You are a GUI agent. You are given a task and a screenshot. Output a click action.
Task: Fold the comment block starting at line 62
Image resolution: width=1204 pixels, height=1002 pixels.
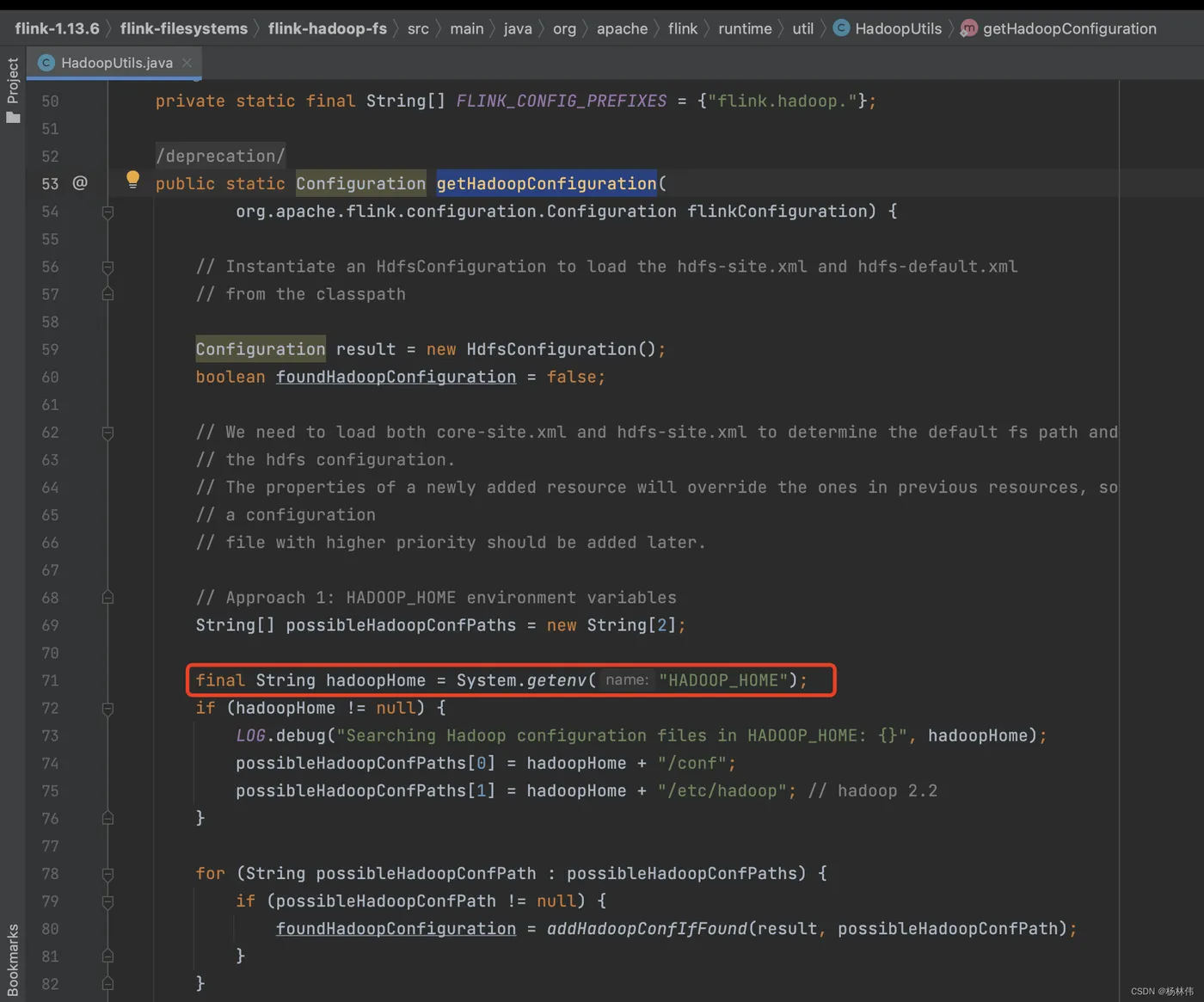click(x=107, y=433)
